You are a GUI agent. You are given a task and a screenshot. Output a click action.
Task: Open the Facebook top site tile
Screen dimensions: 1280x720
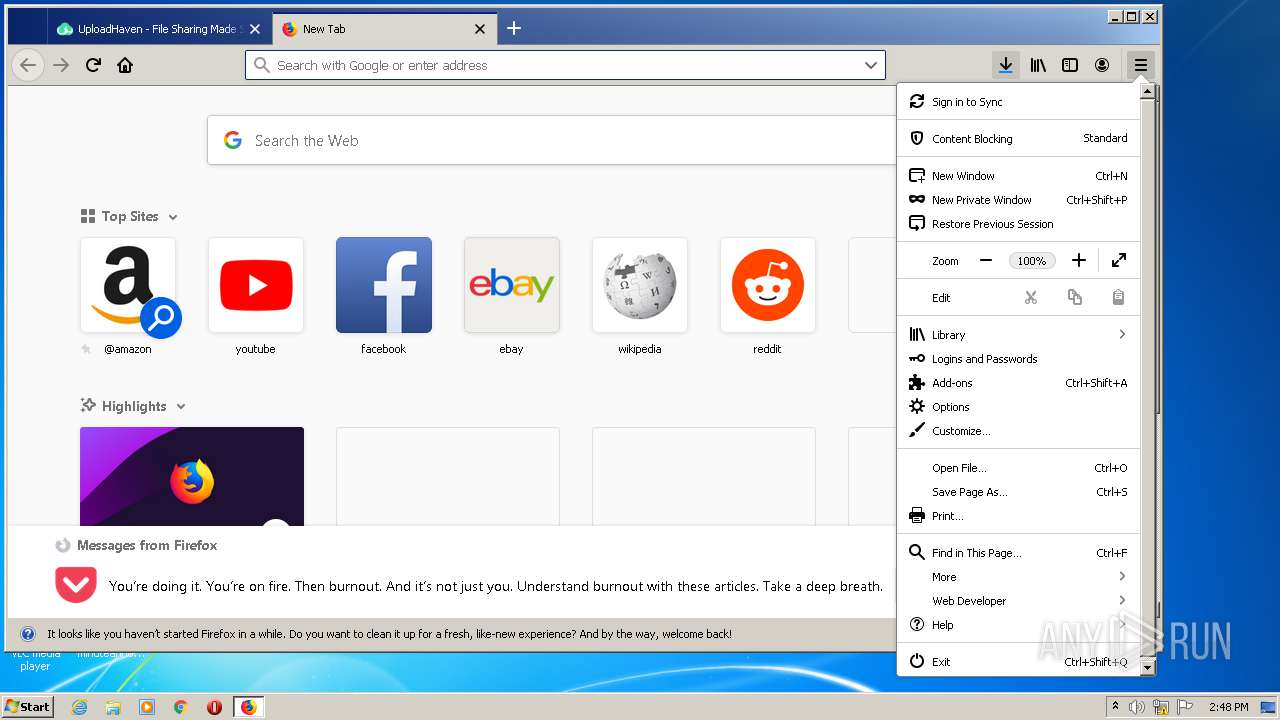pos(384,285)
